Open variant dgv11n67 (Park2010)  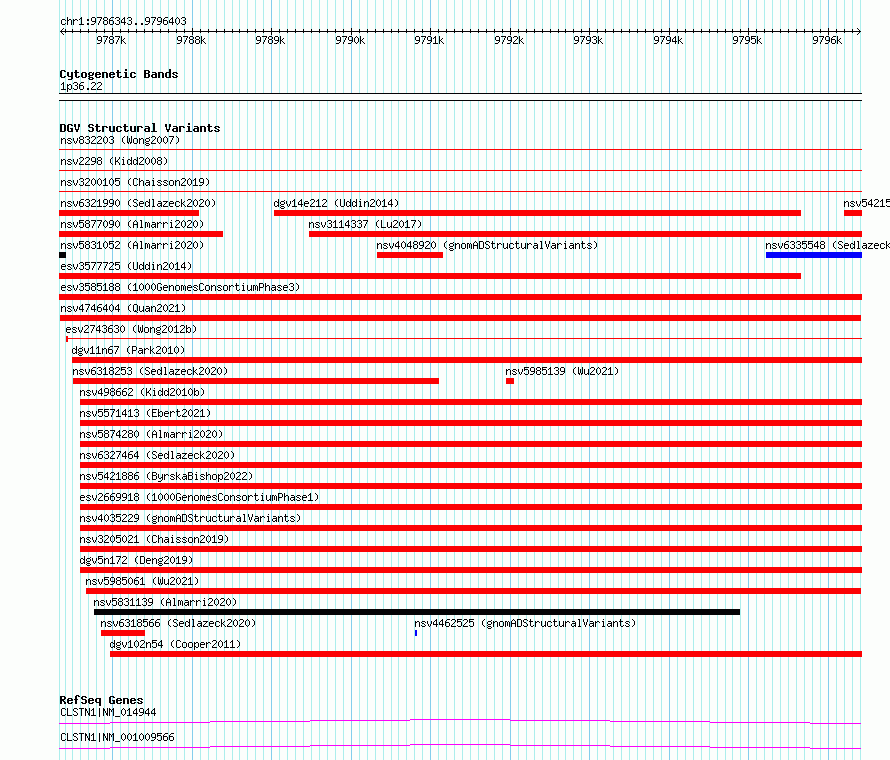click(x=128, y=350)
